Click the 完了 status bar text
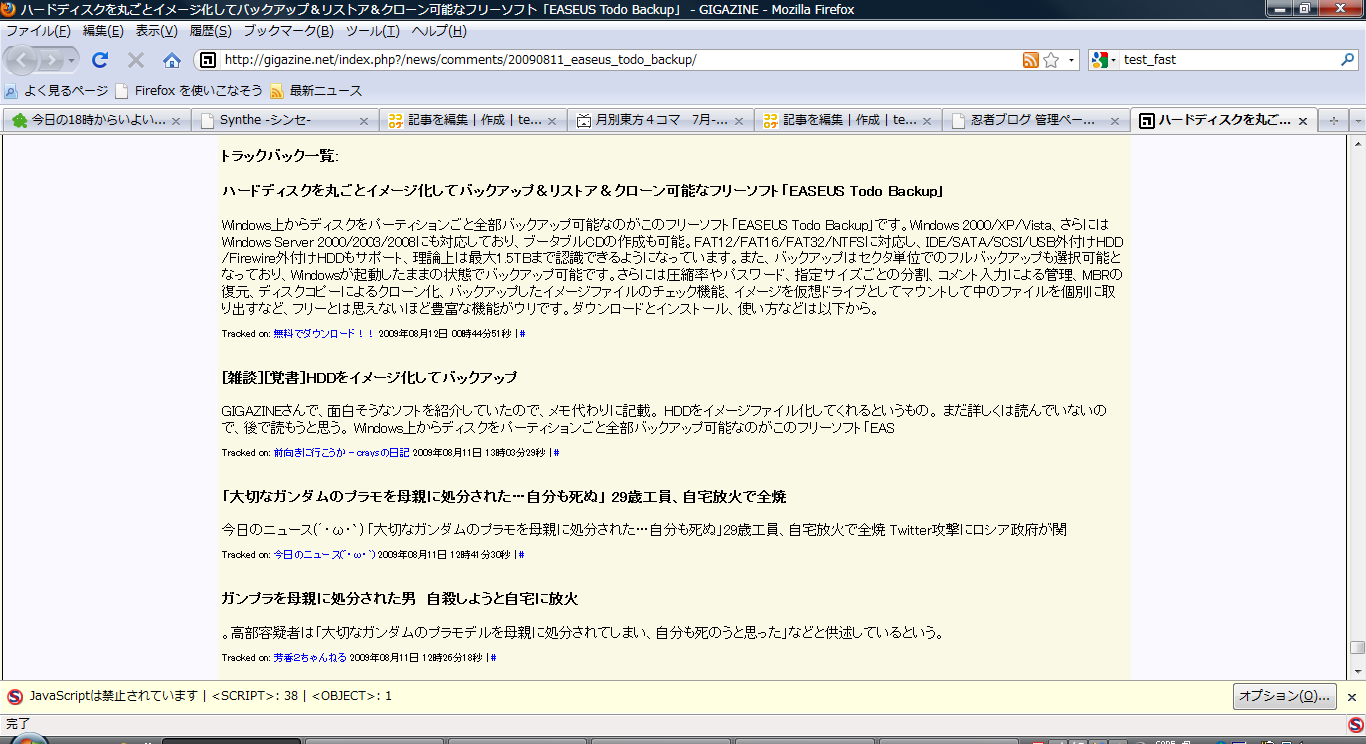The image size is (1366, 744). click(19, 724)
